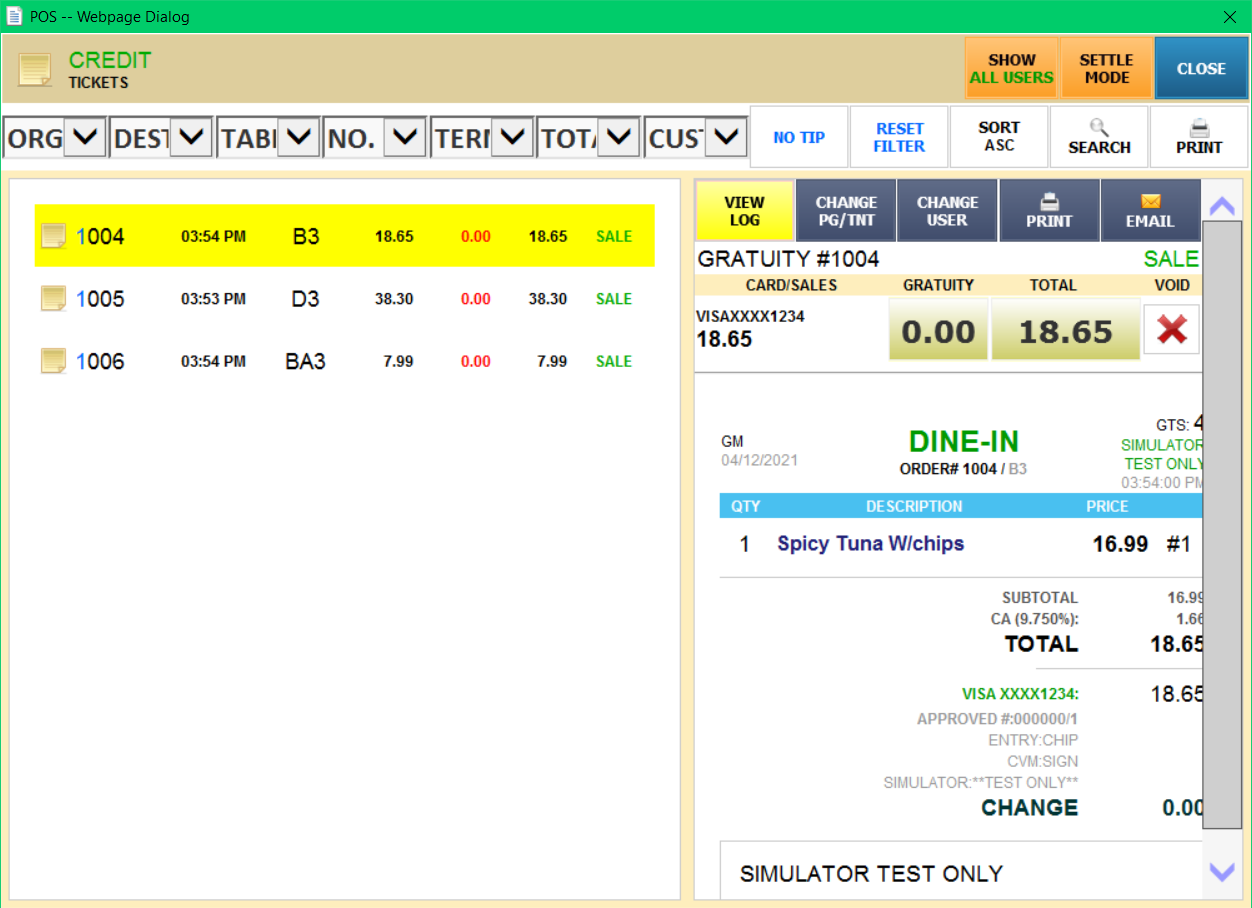The width and height of the screenshot is (1252, 908).
Task: Apply the No Tip filter
Action: [x=799, y=137]
